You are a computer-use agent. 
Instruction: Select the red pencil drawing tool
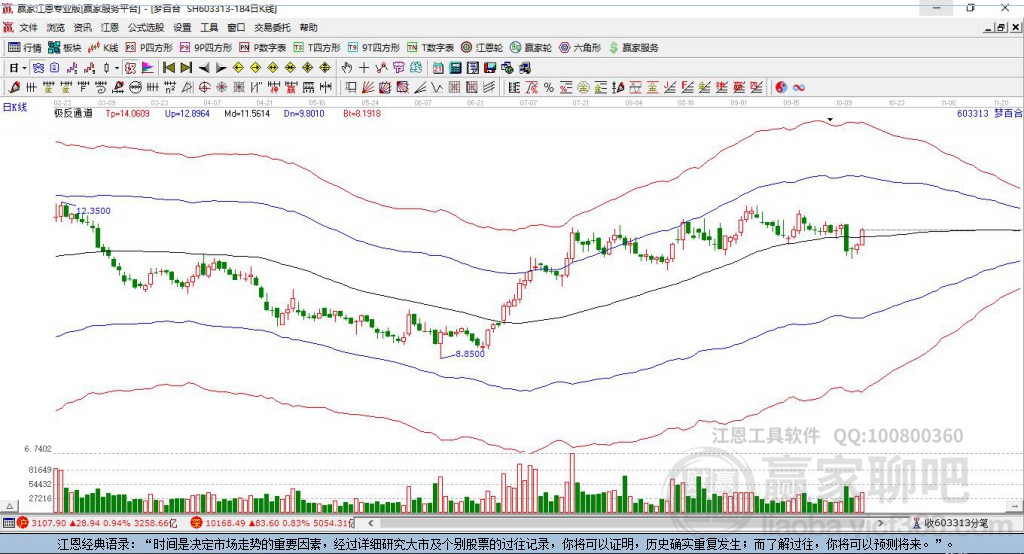[14, 87]
